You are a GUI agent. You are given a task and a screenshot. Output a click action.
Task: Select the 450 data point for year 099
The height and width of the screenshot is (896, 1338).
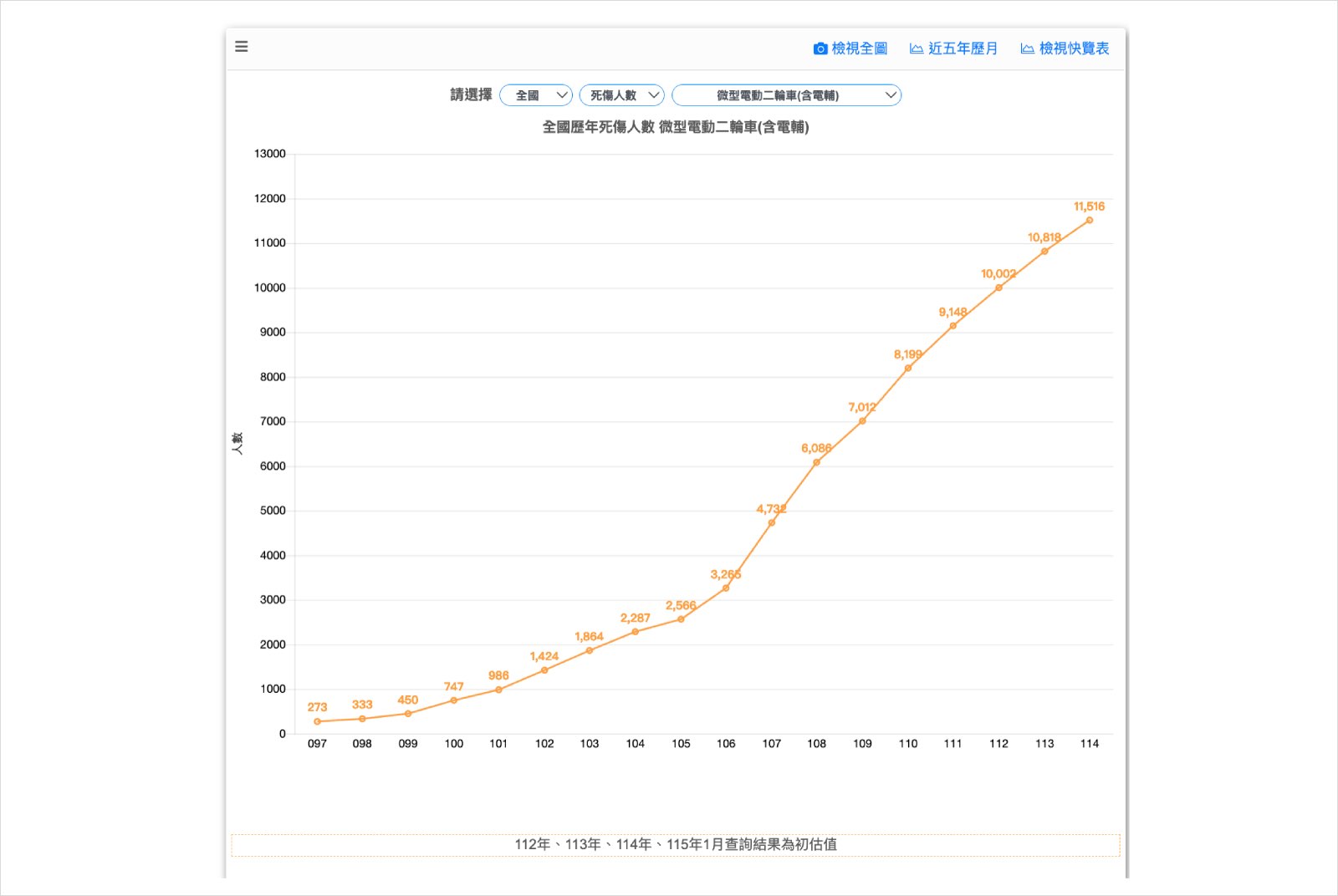tap(408, 714)
